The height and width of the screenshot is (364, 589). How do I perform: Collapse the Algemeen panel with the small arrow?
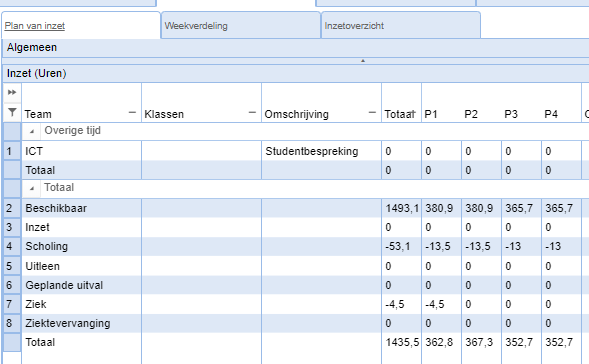coord(362,60)
